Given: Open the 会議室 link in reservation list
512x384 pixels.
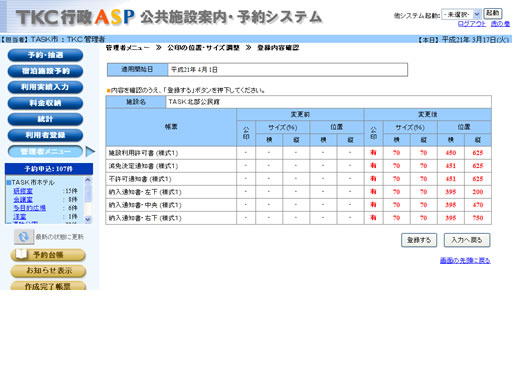Looking at the screenshot, I should 23,200.
